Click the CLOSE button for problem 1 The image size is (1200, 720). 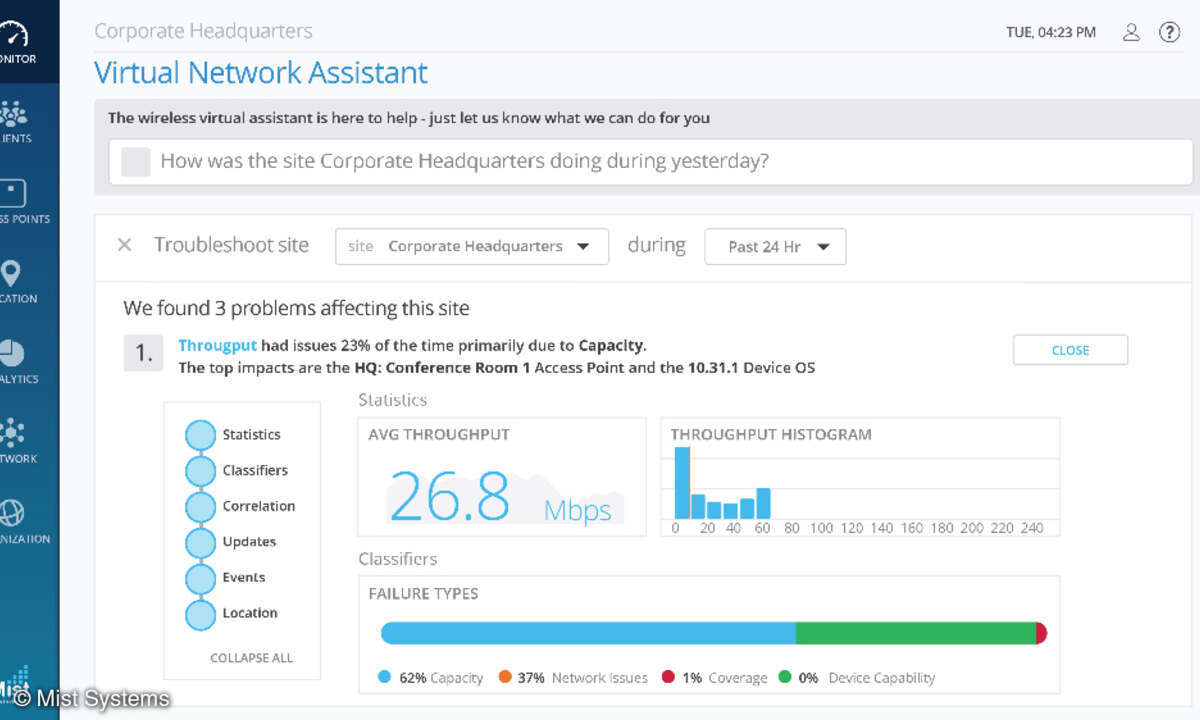(1070, 350)
